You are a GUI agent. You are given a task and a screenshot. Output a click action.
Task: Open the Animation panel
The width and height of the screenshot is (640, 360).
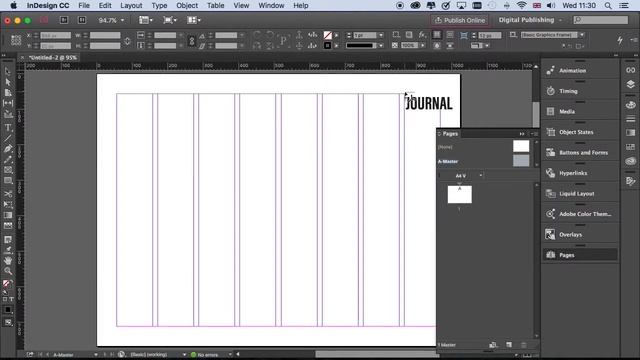580,71
